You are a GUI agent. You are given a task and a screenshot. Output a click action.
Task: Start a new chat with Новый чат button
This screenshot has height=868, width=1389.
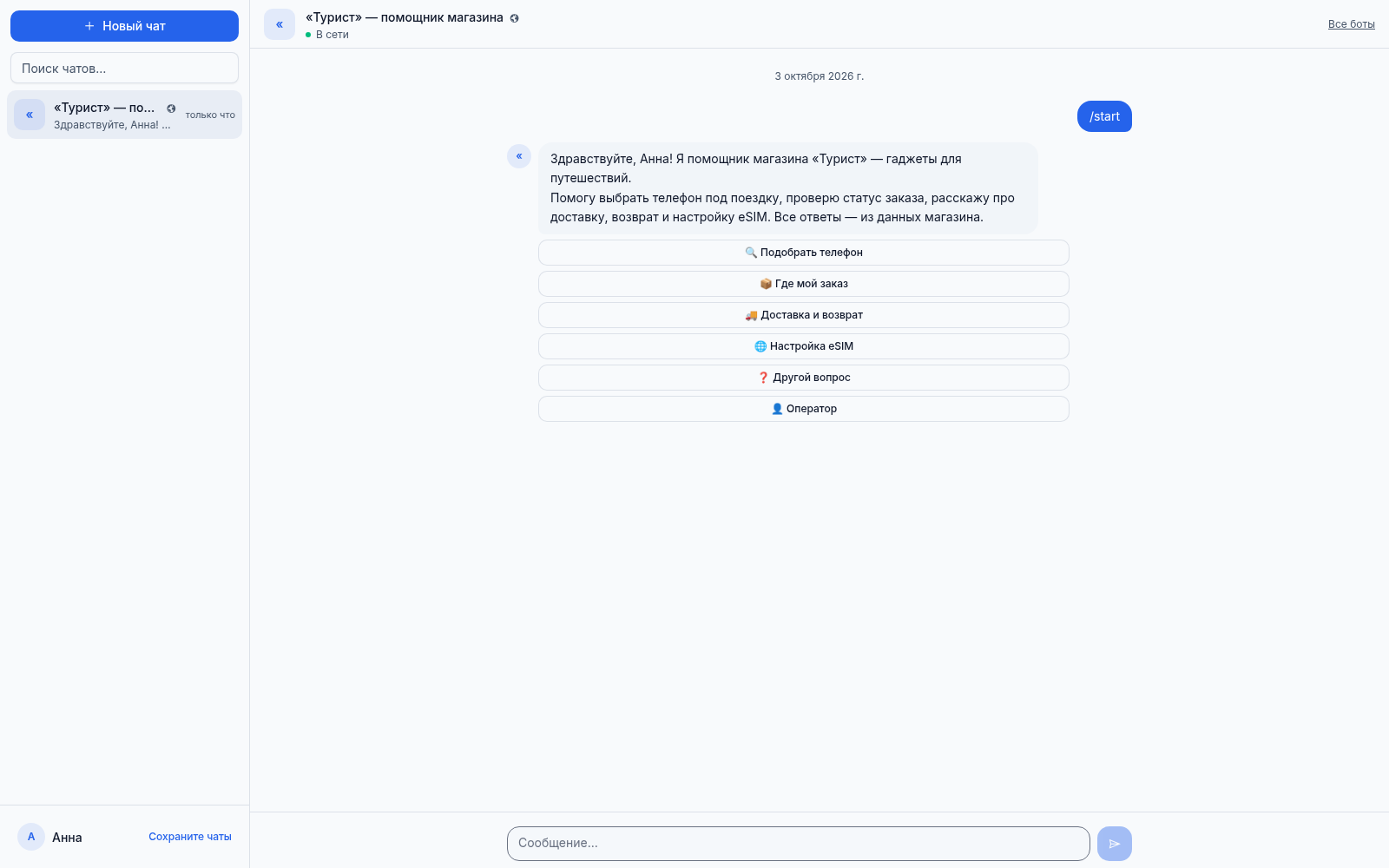click(124, 26)
